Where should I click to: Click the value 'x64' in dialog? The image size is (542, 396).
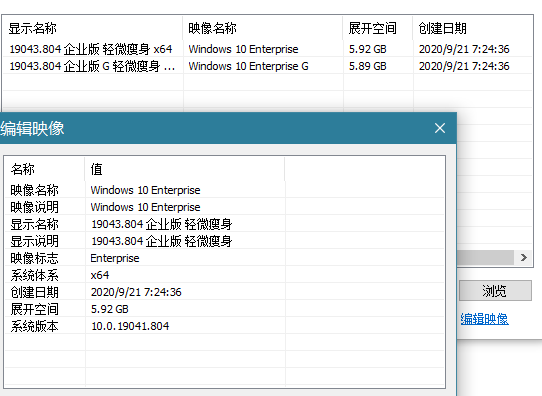100,275
